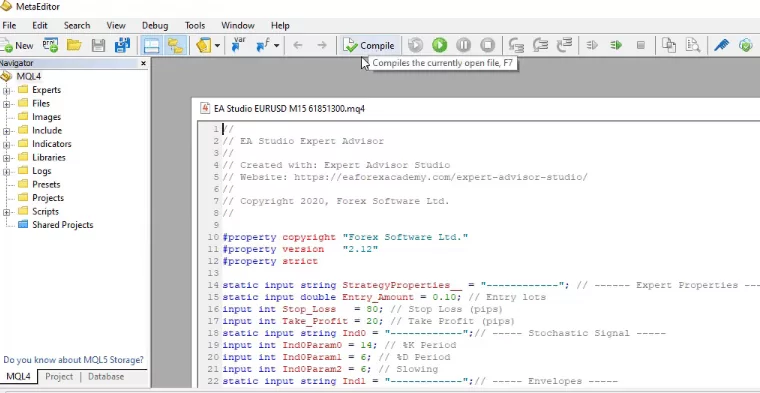
Task: Click the save all icon
Action: click(122, 46)
